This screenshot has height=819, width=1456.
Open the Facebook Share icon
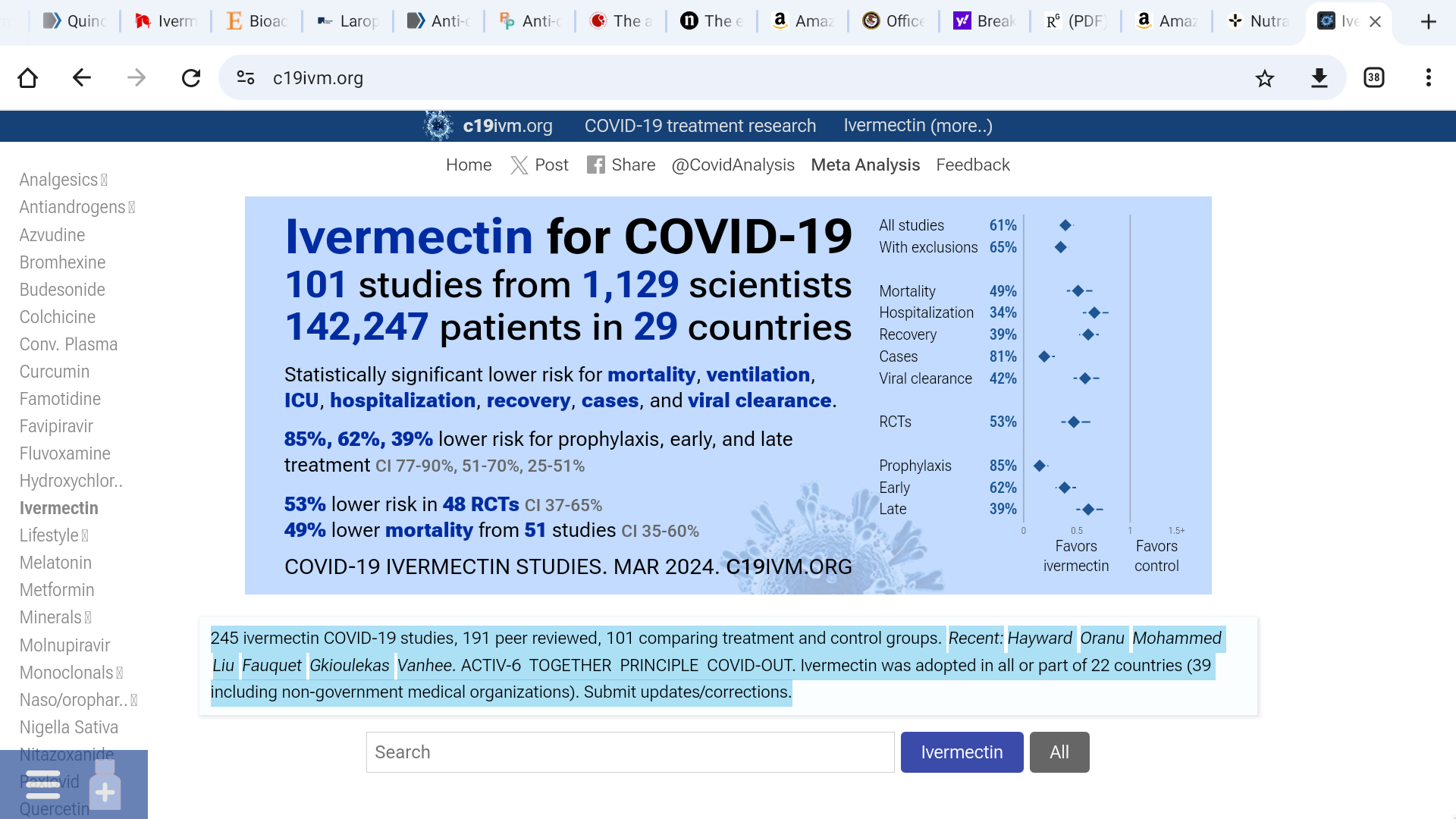point(596,165)
